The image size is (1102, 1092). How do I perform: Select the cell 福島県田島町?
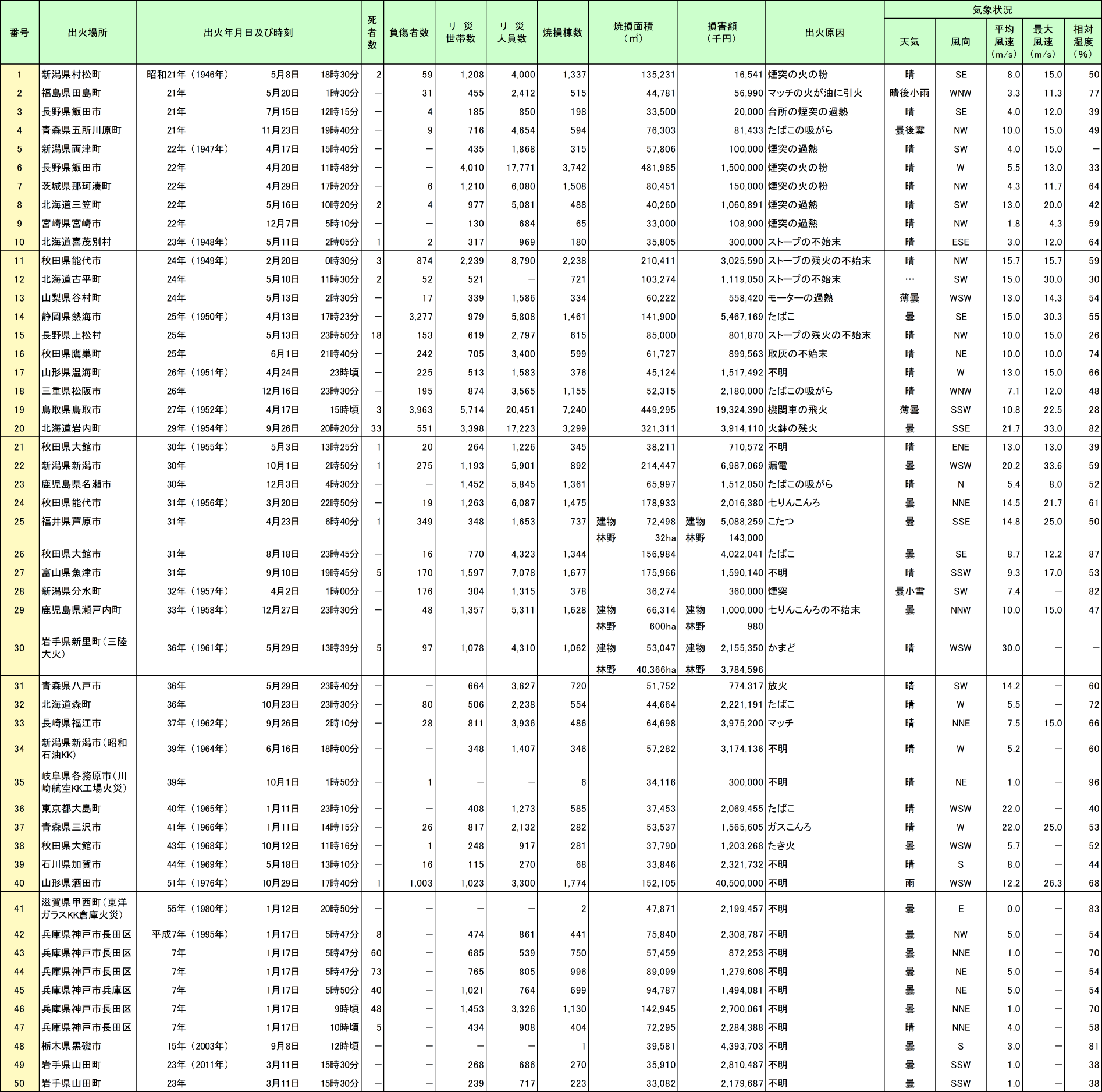pos(72,93)
